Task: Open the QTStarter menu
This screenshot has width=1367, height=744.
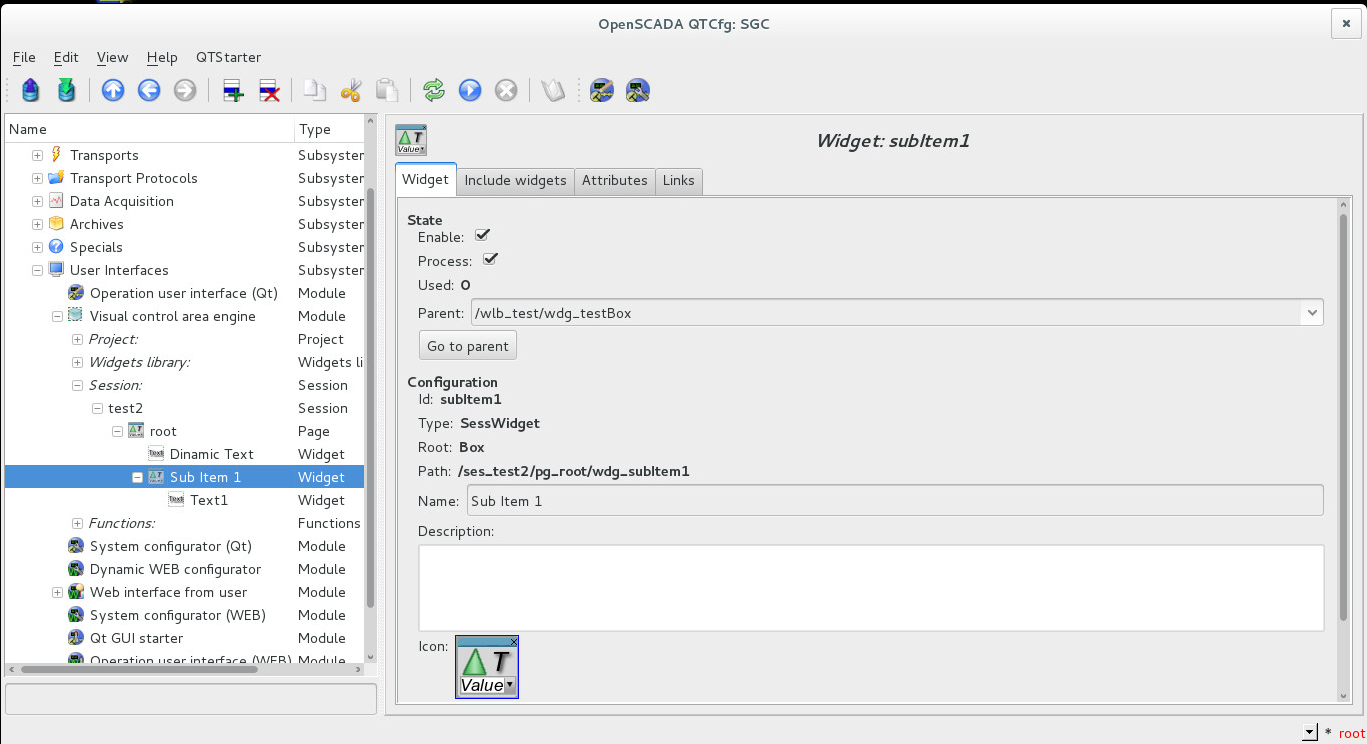Action: coord(228,57)
